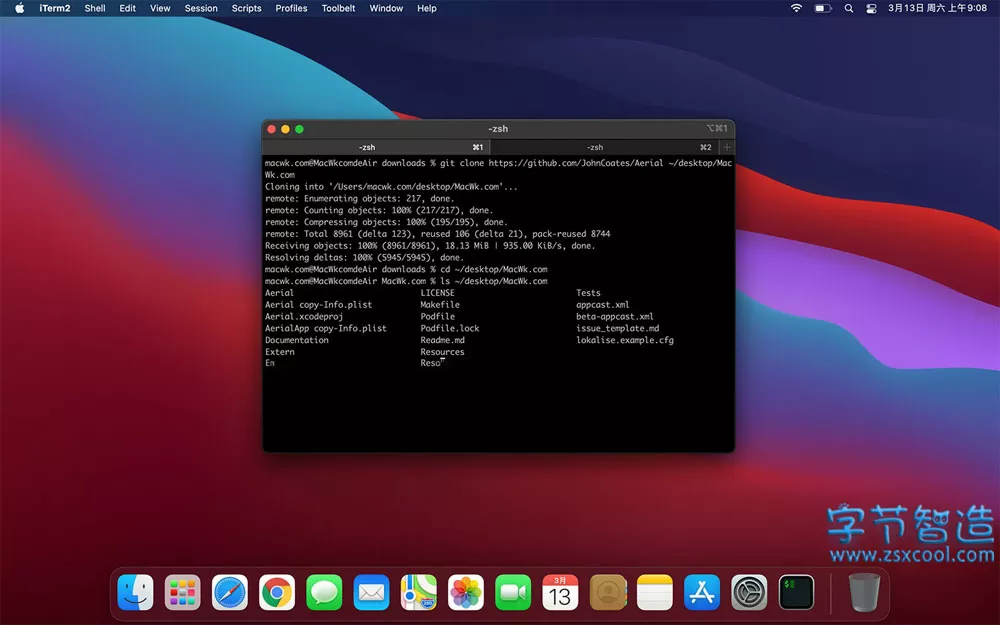Open Google Chrome in the Dock
The image size is (1000, 625).
pos(277,592)
